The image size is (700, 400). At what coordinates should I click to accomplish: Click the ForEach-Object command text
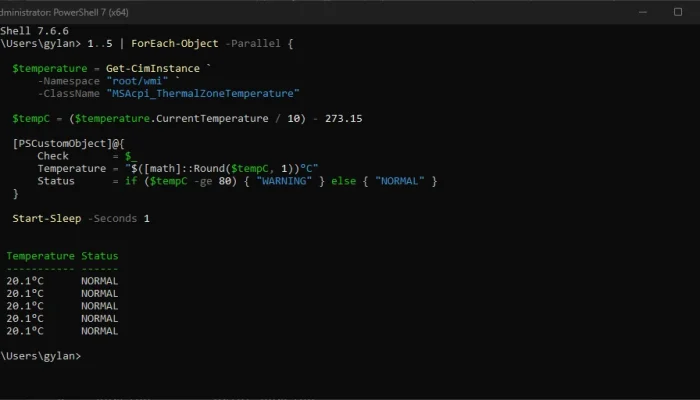tap(175, 43)
